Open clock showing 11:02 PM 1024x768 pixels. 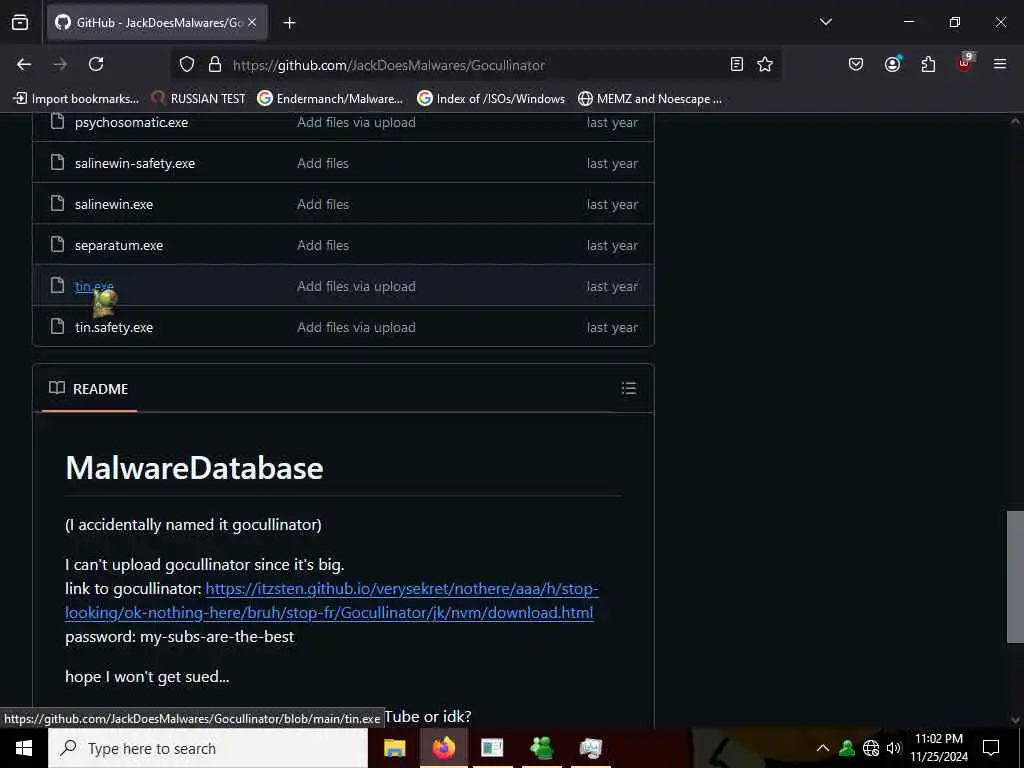(x=939, y=748)
